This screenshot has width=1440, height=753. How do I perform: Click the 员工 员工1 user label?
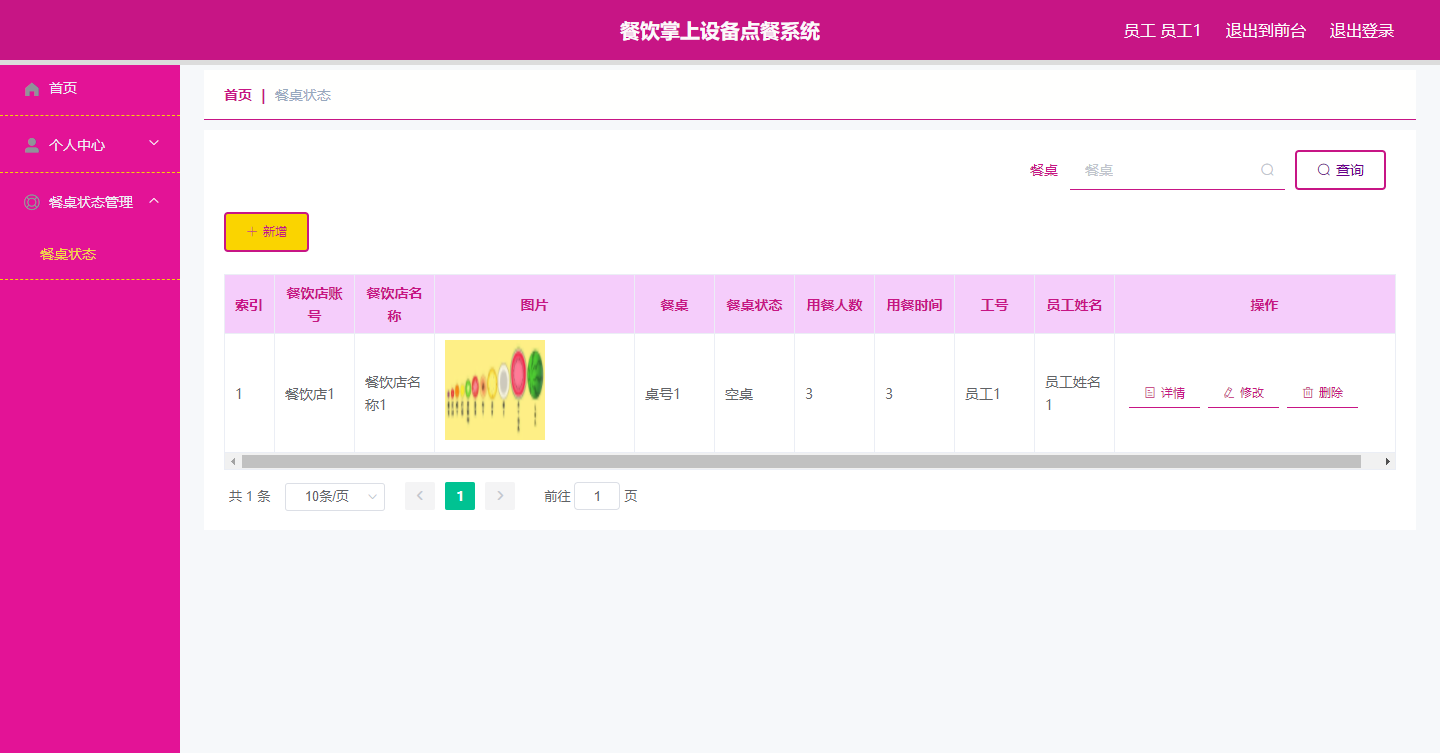(1162, 31)
